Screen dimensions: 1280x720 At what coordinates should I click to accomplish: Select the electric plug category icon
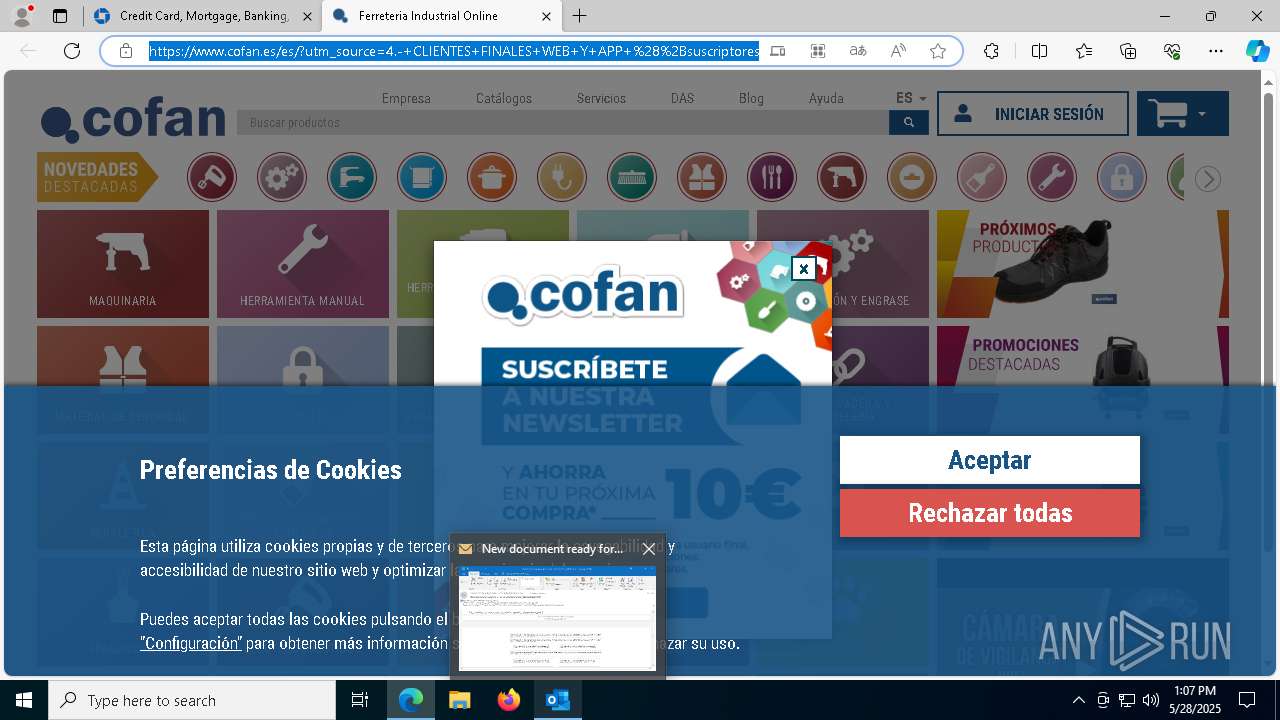562,178
